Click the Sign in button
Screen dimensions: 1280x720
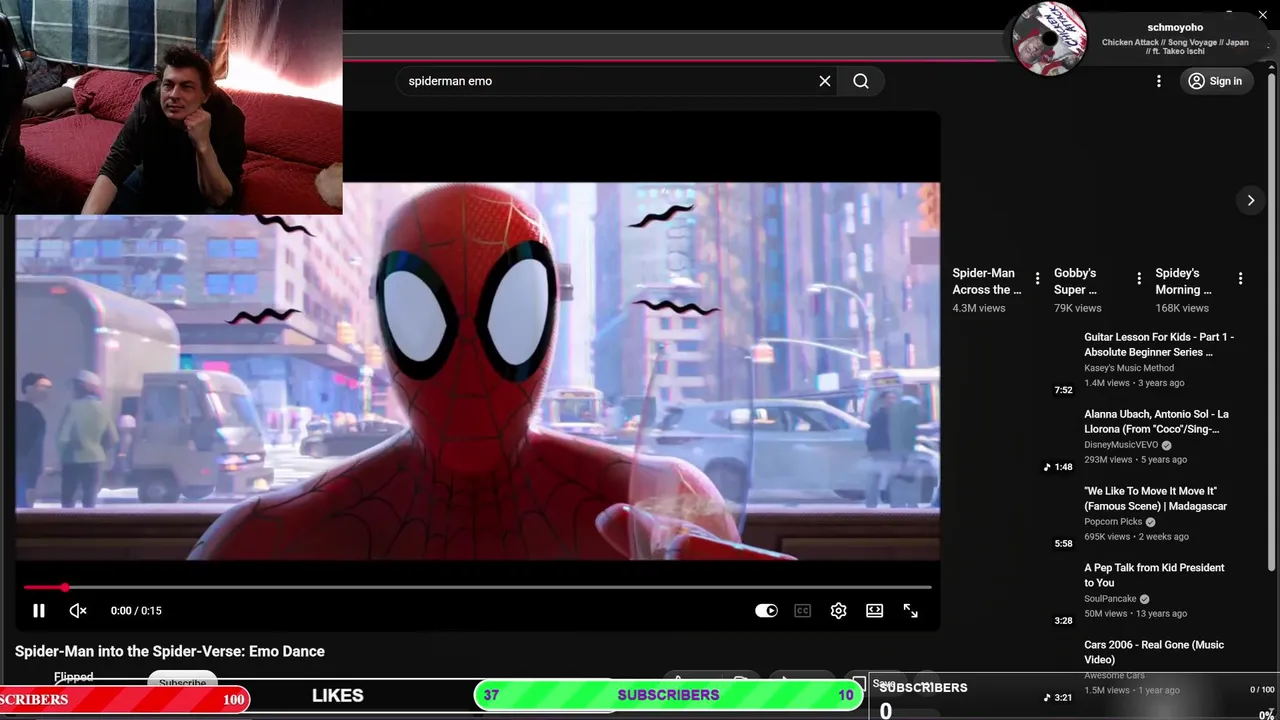(1215, 81)
